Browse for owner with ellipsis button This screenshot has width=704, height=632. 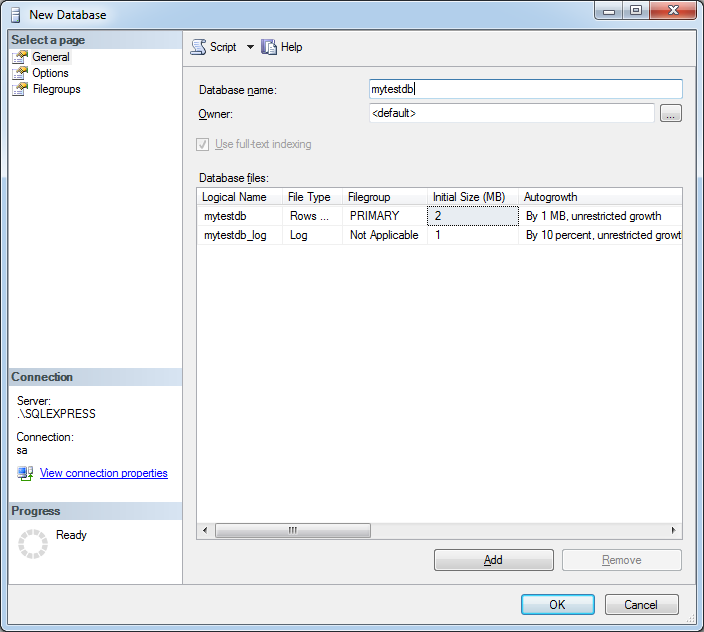tap(671, 113)
